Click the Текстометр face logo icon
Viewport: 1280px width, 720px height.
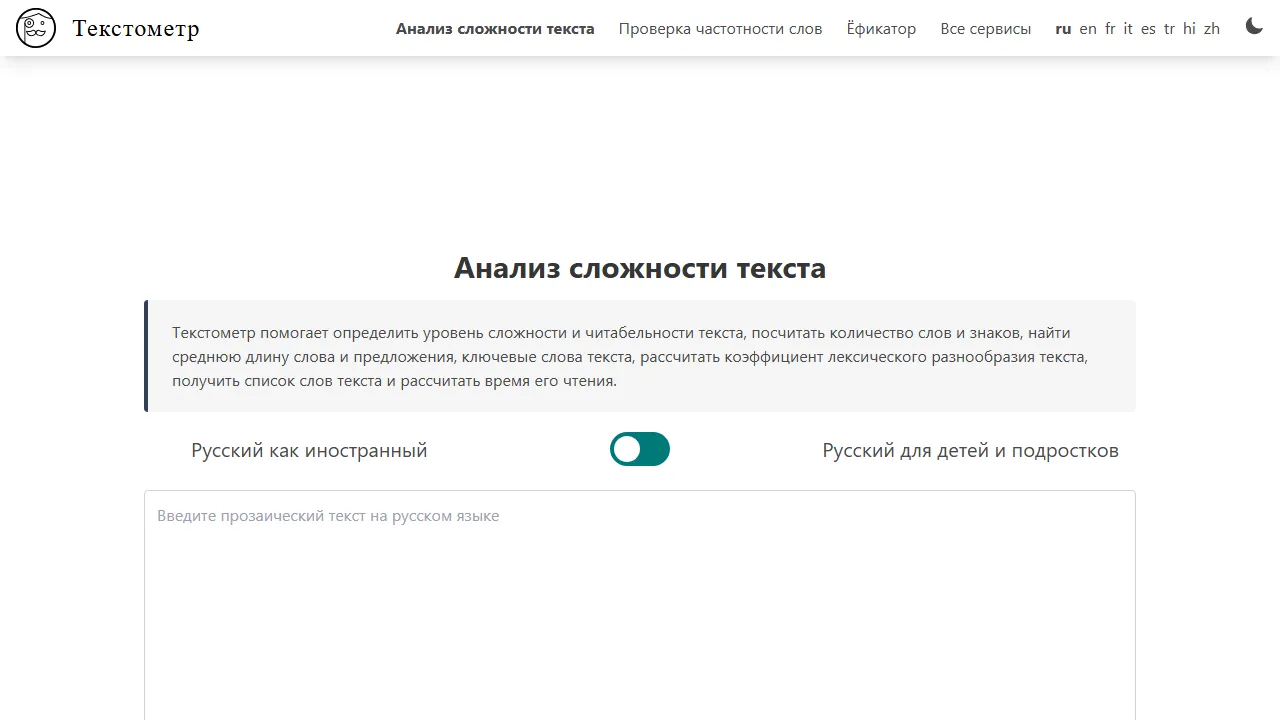(x=35, y=27)
